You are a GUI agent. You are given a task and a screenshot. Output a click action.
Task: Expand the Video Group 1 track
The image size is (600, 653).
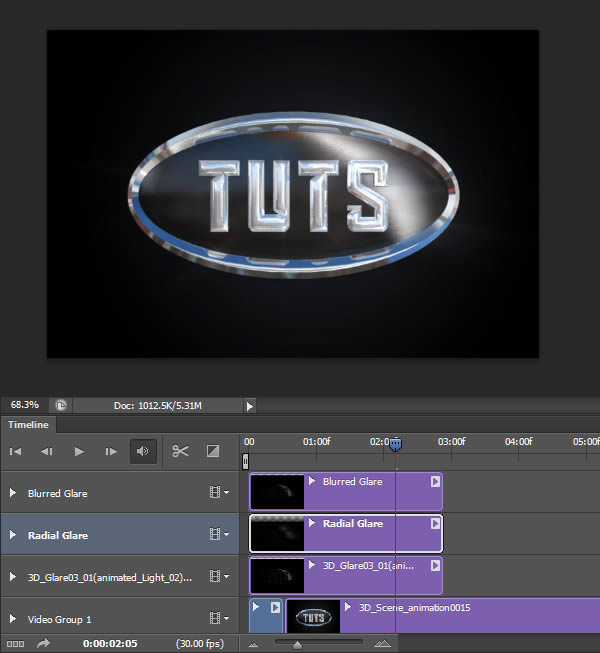(x=13, y=619)
